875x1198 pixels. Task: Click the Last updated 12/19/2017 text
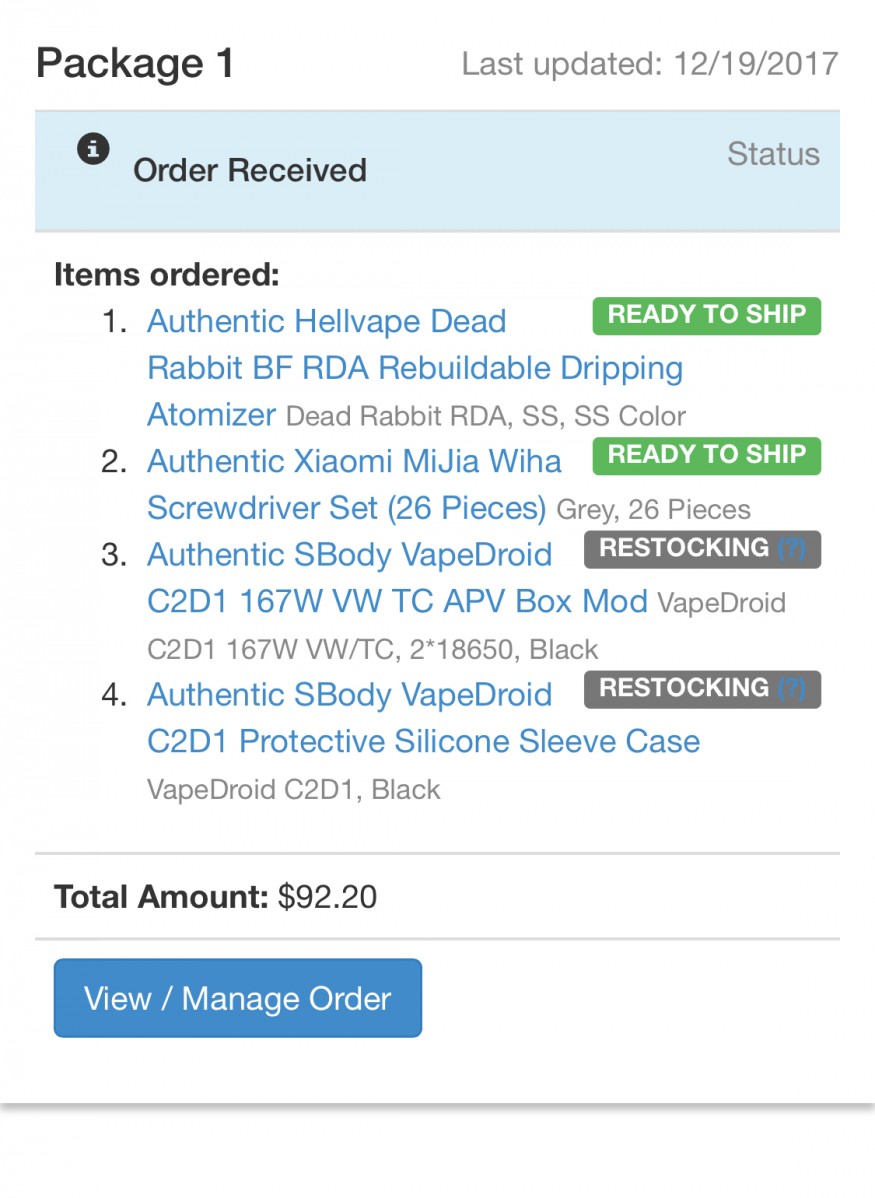pos(649,65)
